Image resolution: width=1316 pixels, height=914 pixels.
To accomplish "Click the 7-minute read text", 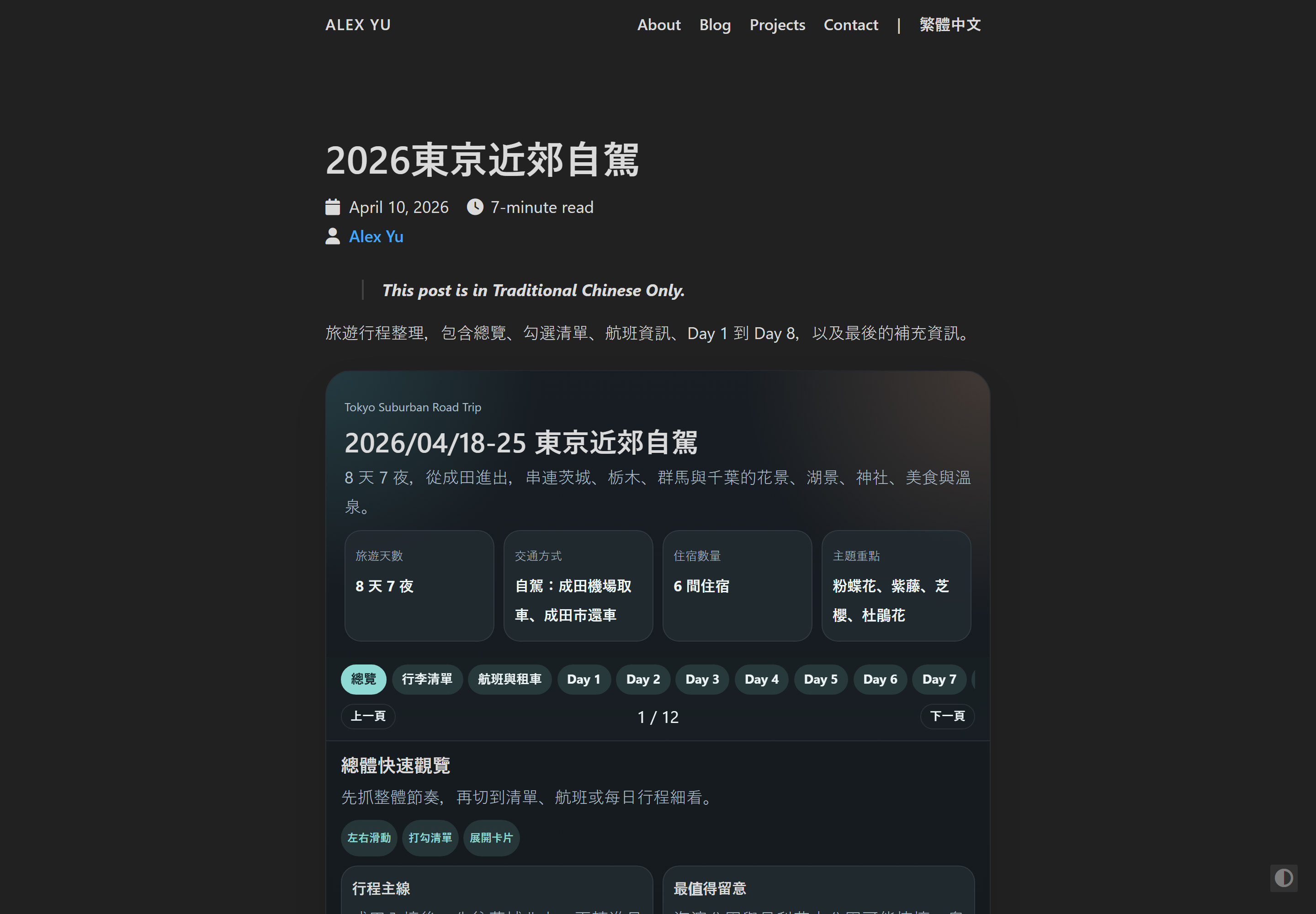I will [542, 207].
